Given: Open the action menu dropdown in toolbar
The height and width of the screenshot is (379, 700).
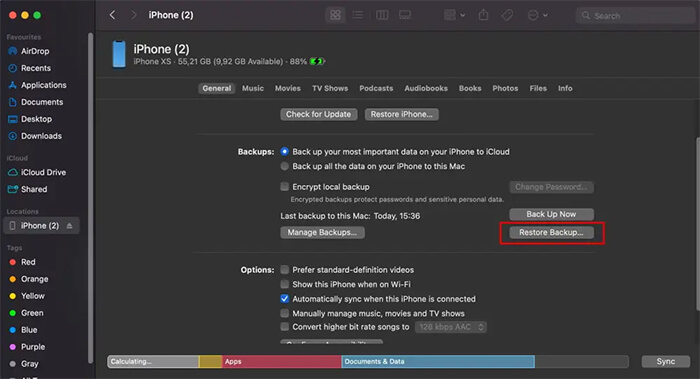Looking at the screenshot, I should click(x=538, y=15).
